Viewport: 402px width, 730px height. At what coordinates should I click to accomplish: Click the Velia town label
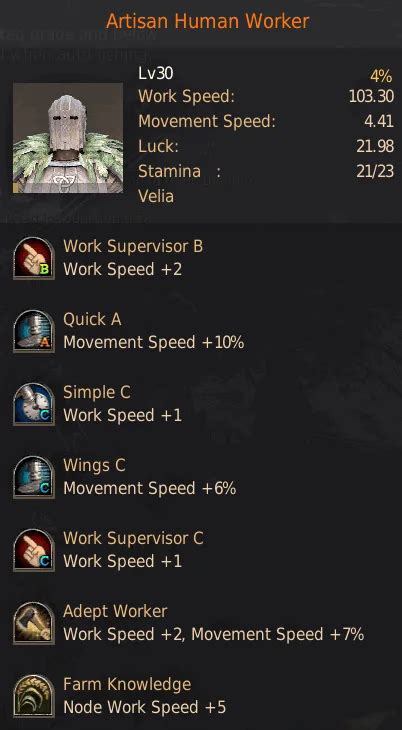[156, 196]
